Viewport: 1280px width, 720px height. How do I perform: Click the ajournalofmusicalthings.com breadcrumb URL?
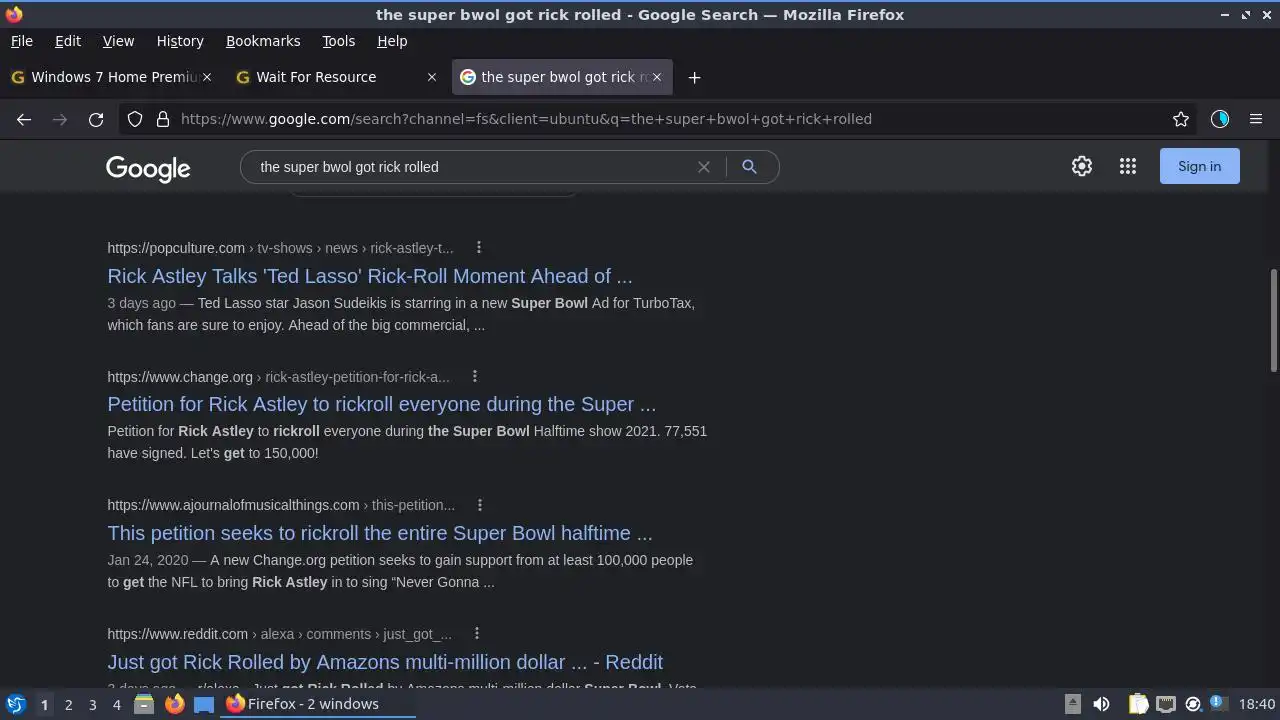click(x=281, y=505)
